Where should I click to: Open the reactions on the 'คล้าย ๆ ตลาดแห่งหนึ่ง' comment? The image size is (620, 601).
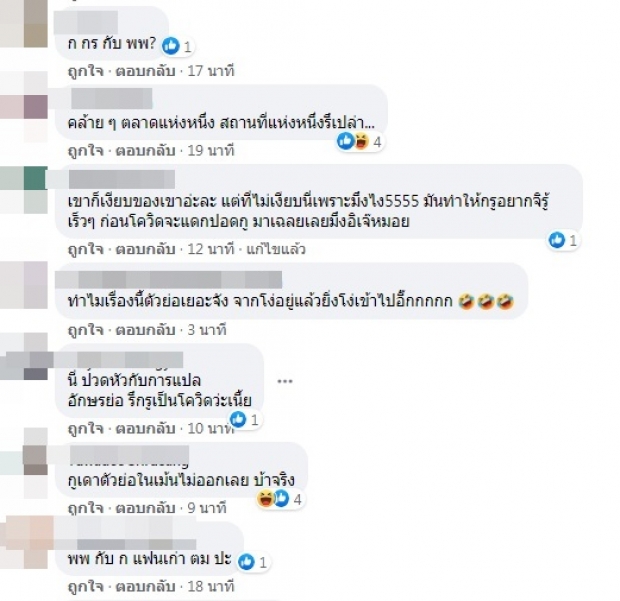coord(360,141)
